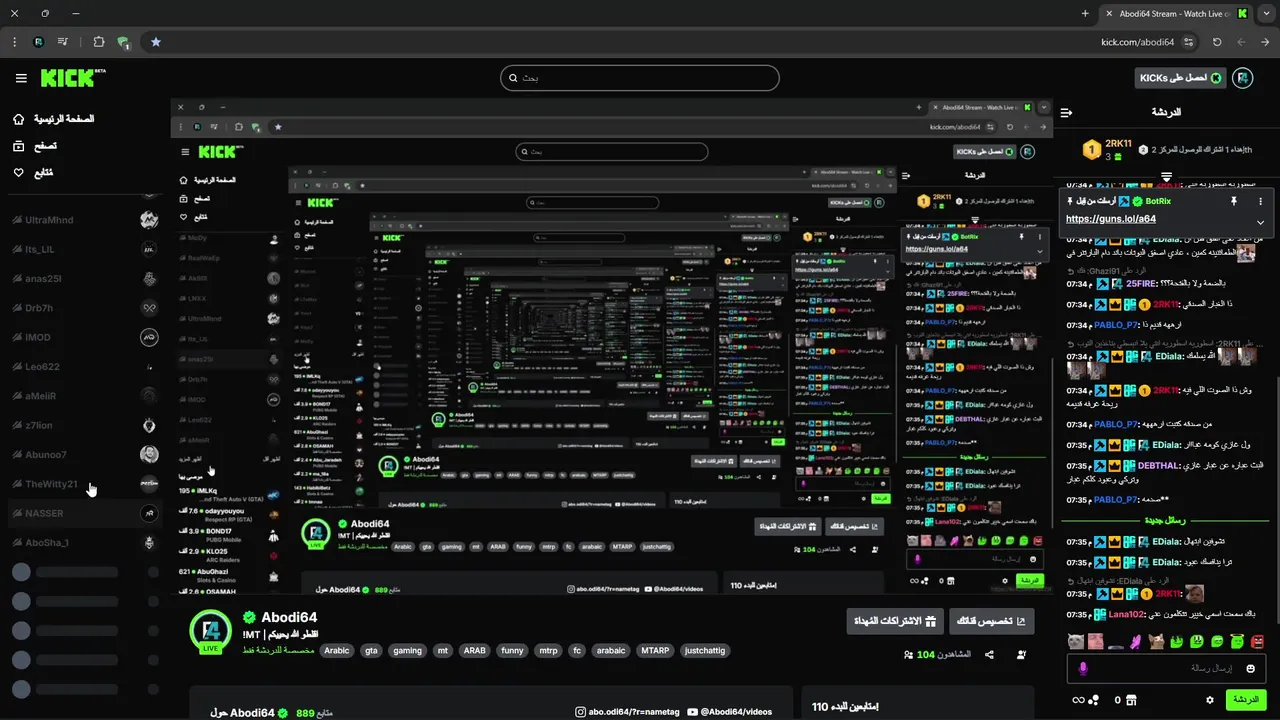Click BotRix username in pinned message

1158,201
